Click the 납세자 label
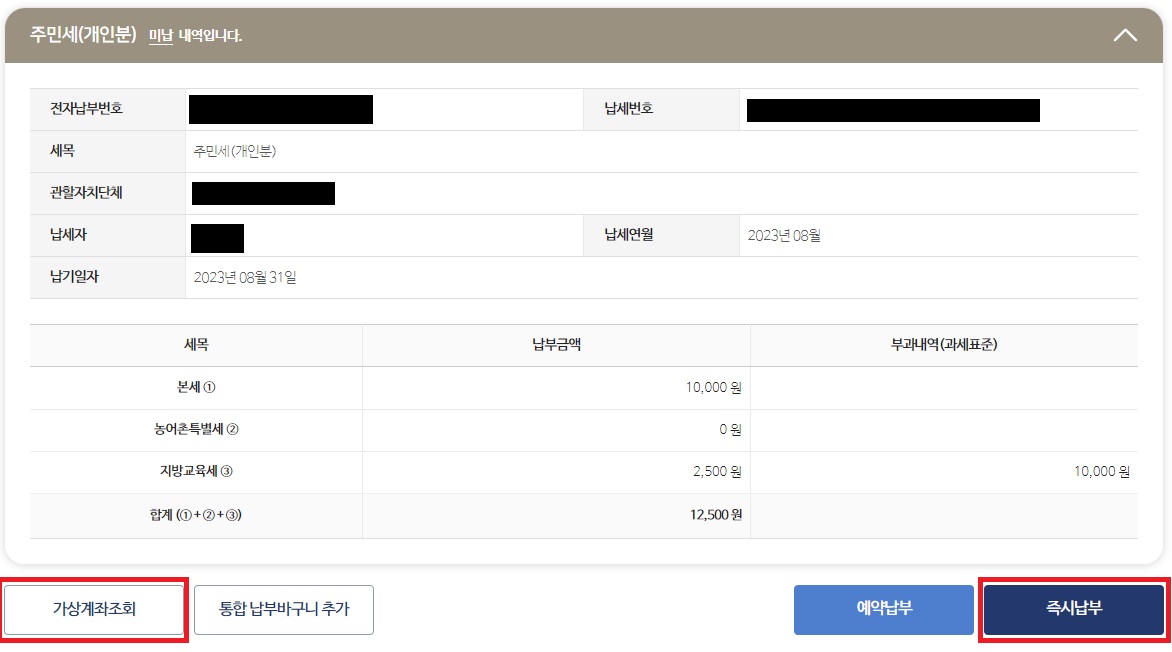Screen dimensions: 1172x652 [68, 235]
